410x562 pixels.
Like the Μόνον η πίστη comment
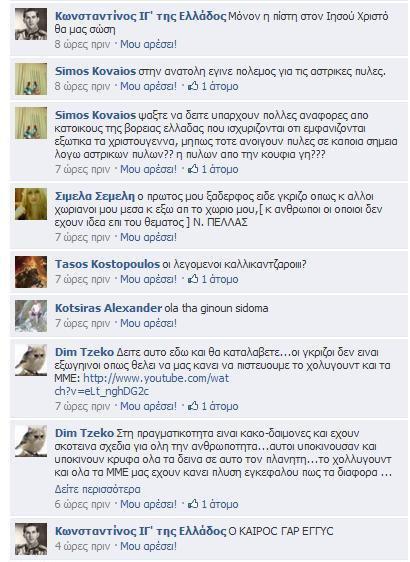click(x=148, y=44)
